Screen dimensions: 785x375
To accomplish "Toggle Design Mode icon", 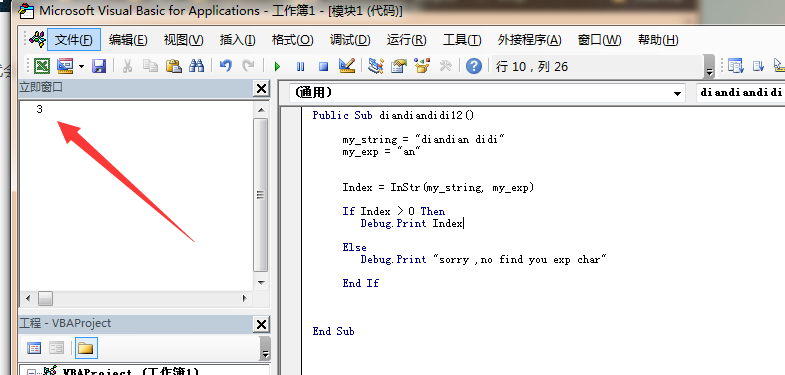I will point(346,66).
